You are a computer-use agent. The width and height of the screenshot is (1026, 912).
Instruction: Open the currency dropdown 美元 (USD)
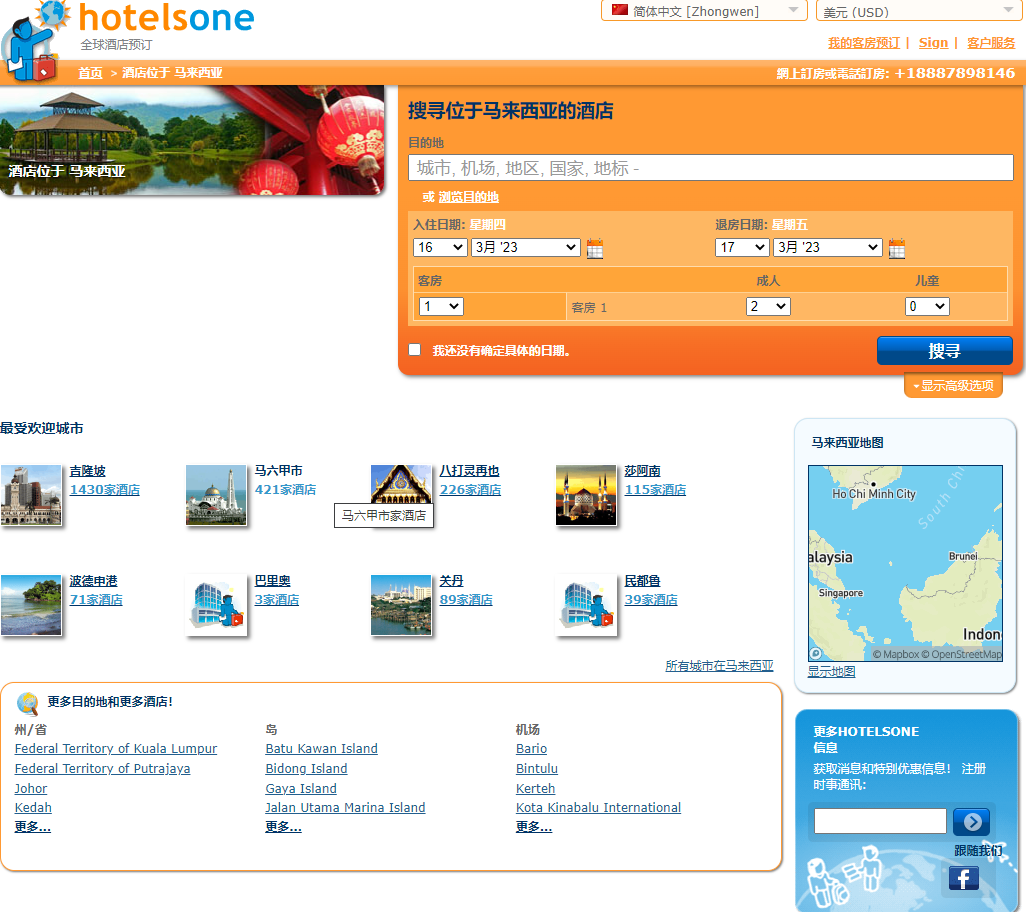919,10
